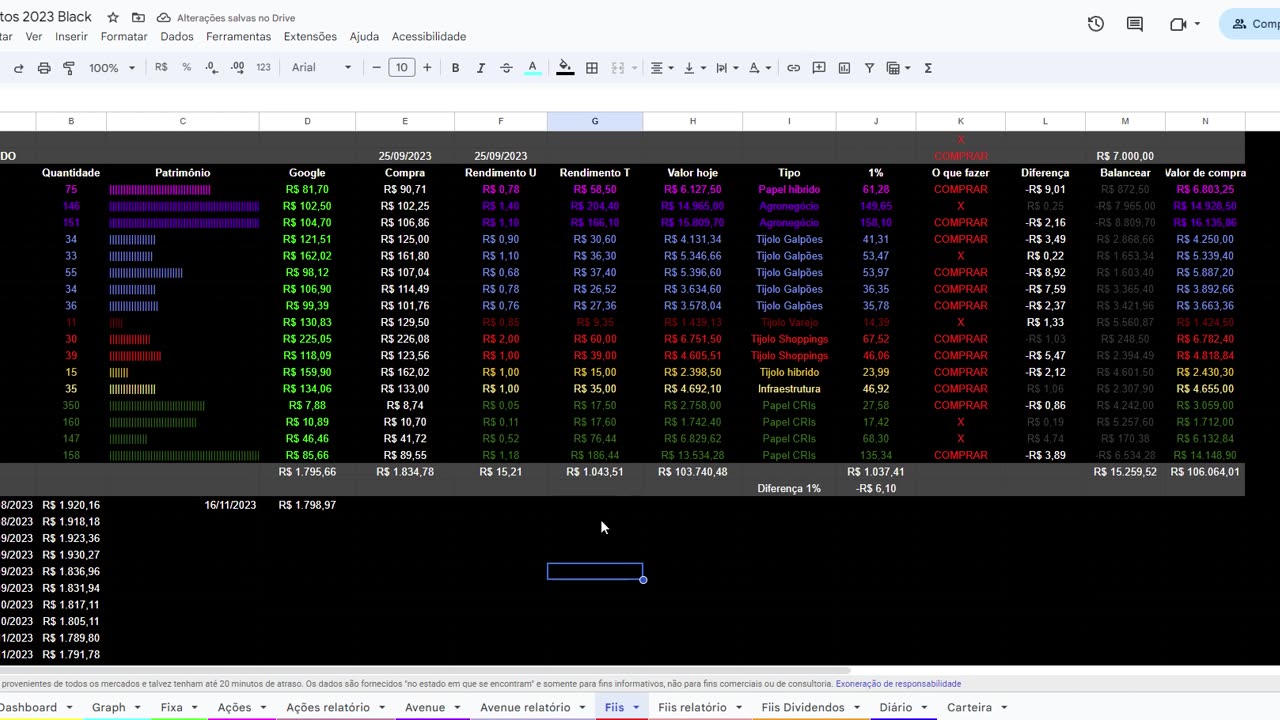Click the redo arrow icon
The image size is (1280, 720).
[x=18, y=68]
